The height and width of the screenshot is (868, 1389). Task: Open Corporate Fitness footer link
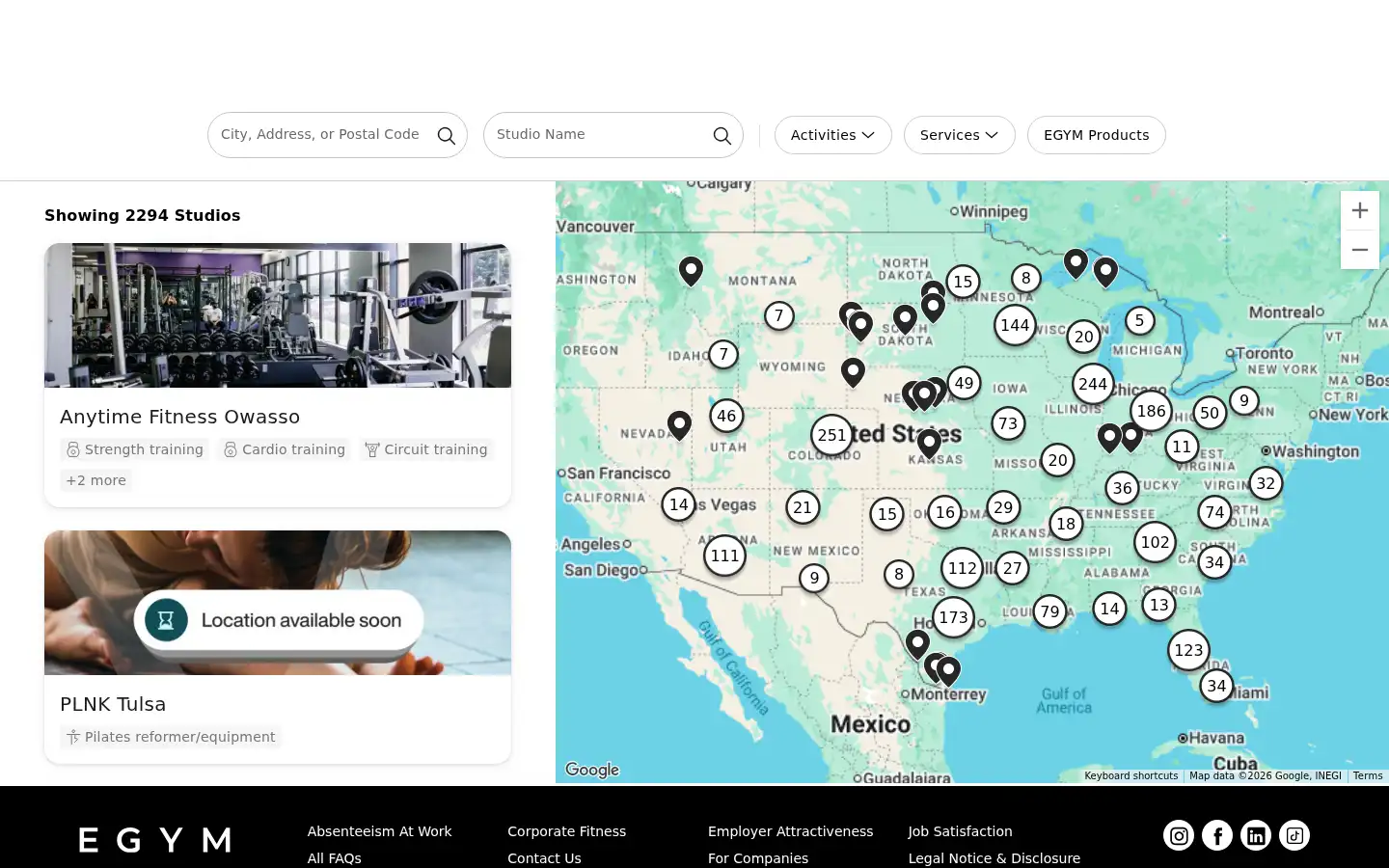566,831
